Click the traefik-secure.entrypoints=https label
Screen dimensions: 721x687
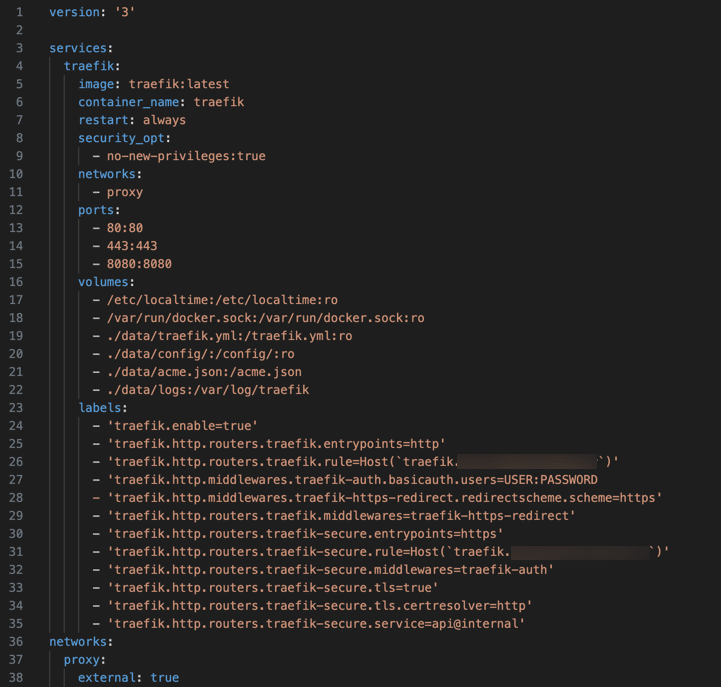pyautogui.click(x=305, y=533)
